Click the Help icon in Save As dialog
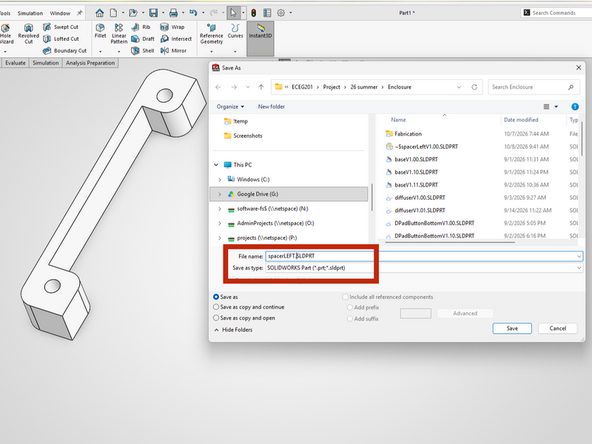592x444 pixels. 575,107
